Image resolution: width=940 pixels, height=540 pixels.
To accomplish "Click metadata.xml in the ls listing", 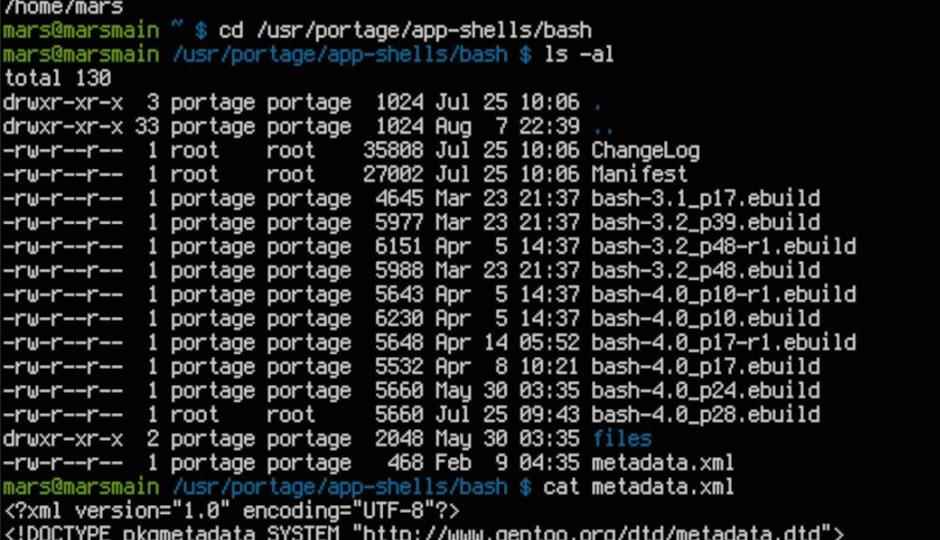I will (x=662, y=463).
